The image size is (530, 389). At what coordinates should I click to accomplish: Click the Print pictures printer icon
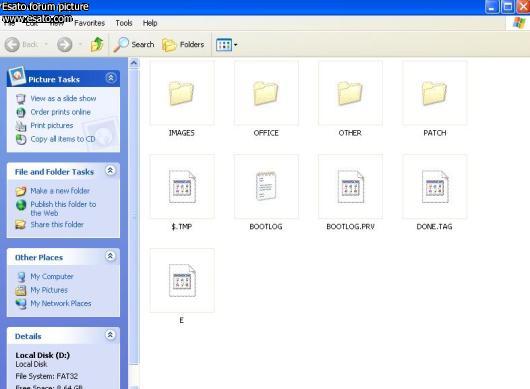point(21,126)
